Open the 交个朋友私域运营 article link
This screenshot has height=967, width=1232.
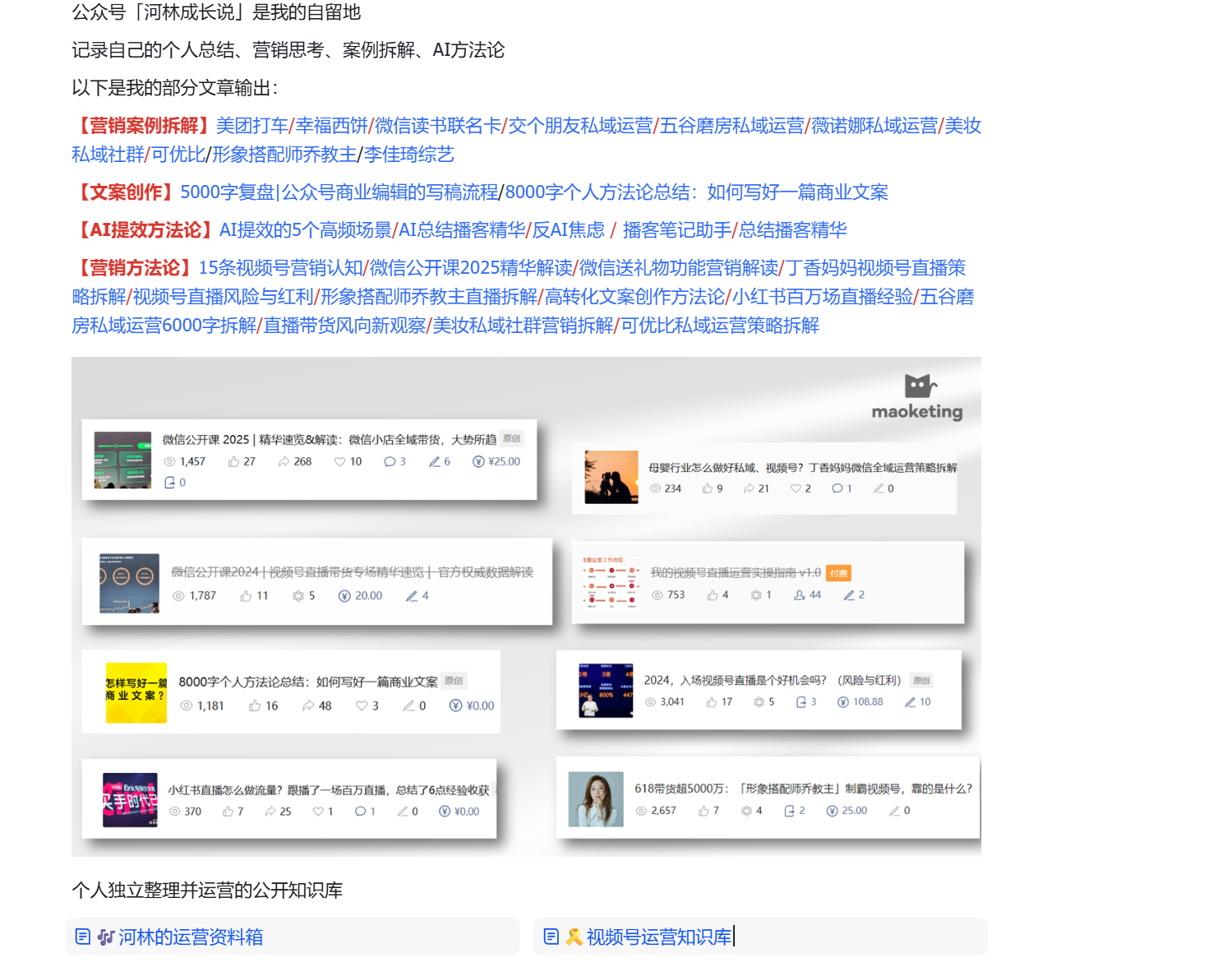point(580,126)
